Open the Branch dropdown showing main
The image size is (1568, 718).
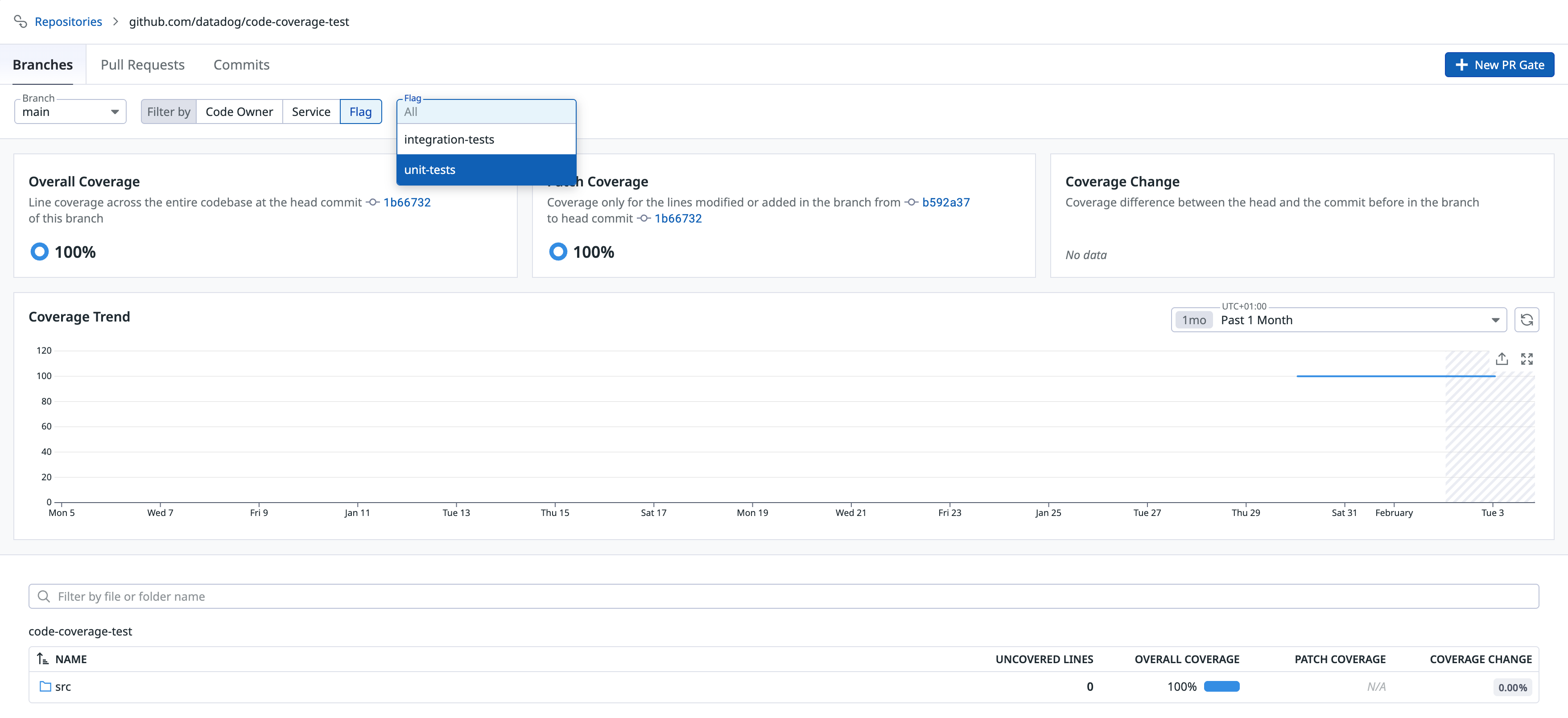(x=70, y=112)
